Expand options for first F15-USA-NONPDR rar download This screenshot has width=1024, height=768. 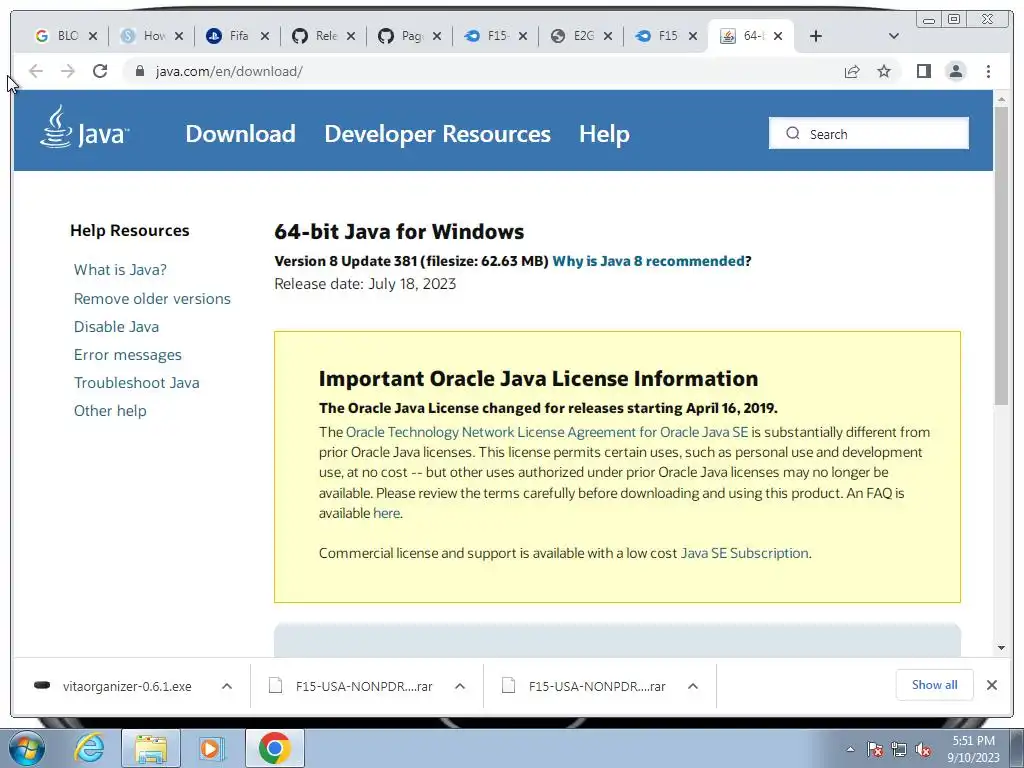460,686
